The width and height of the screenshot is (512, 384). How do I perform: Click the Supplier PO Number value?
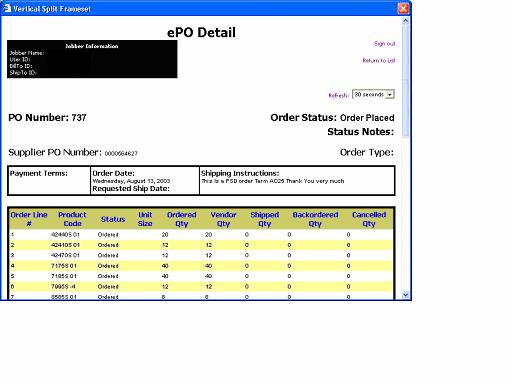[x=121, y=153]
